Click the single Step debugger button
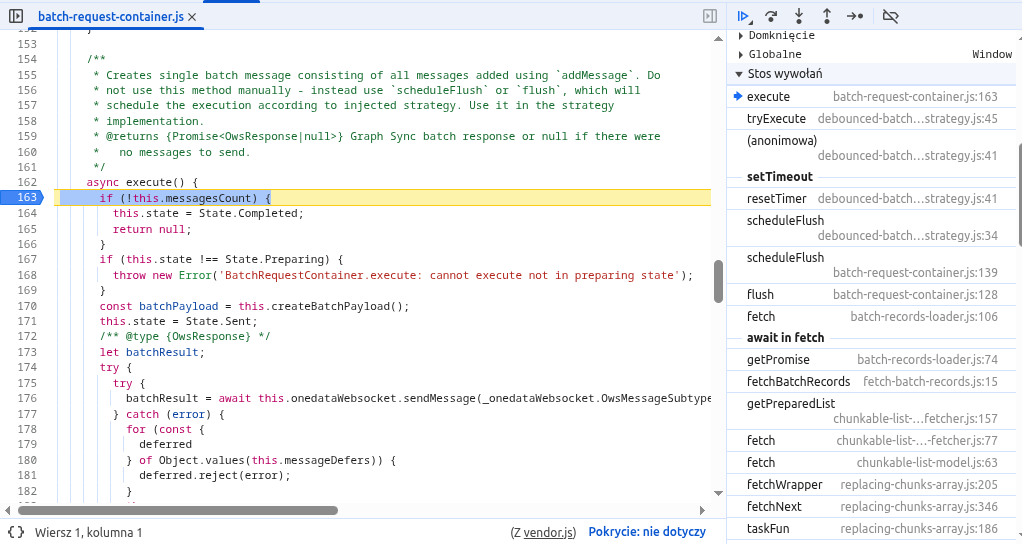1022x544 pixels. [x=855, y=16]
